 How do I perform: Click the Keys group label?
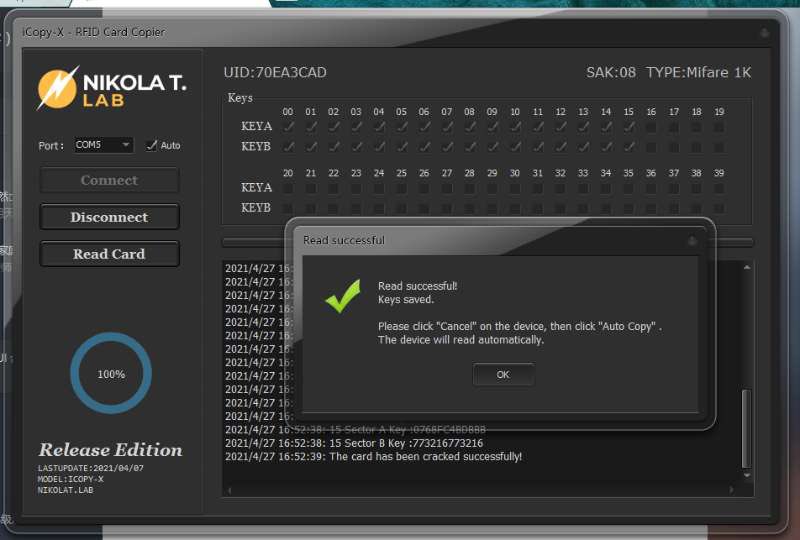(x=240, y=97)
